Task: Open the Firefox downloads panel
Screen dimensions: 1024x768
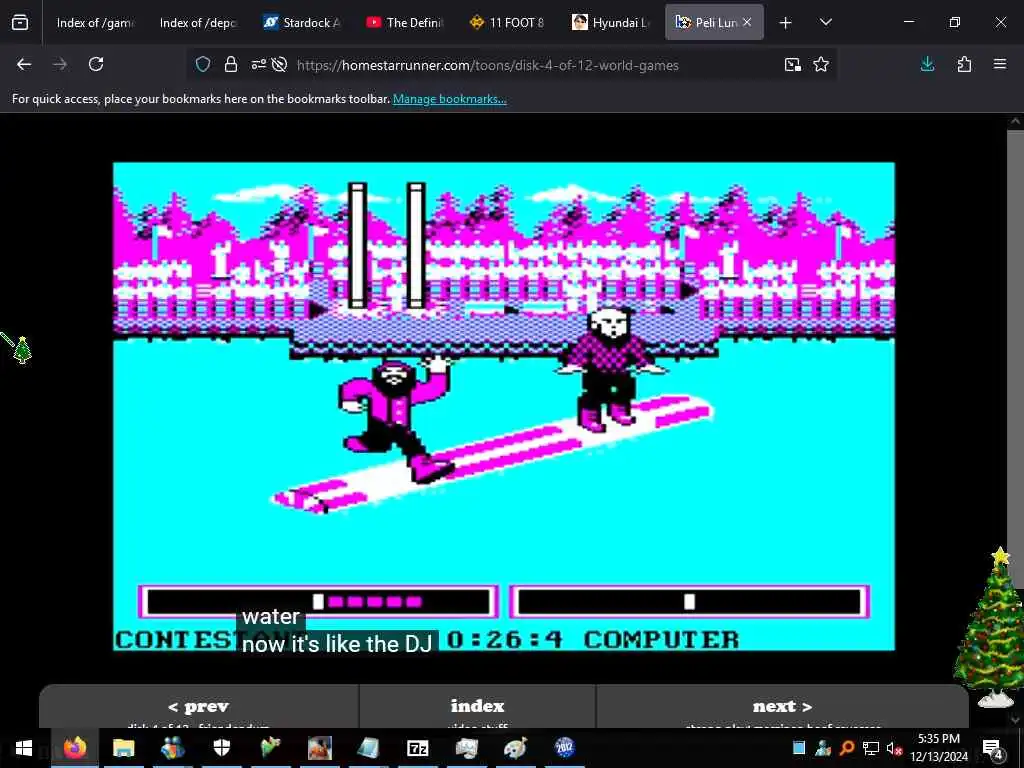Action: coord(927,64)
